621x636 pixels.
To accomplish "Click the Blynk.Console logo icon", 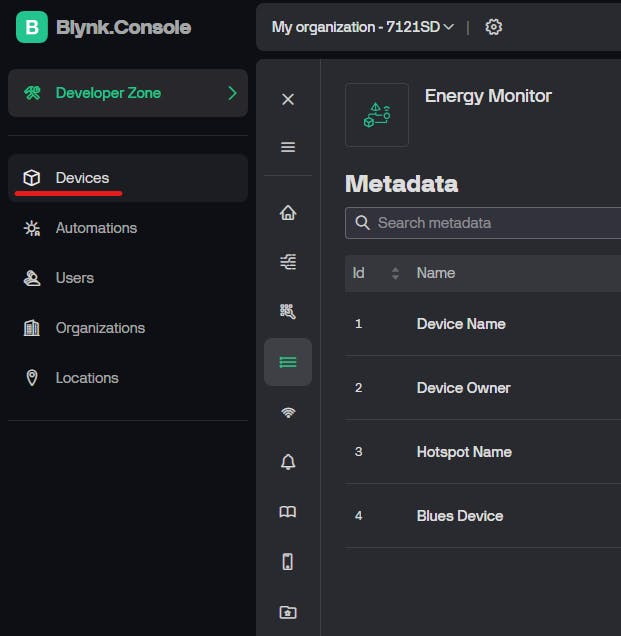I will [32, 27].
